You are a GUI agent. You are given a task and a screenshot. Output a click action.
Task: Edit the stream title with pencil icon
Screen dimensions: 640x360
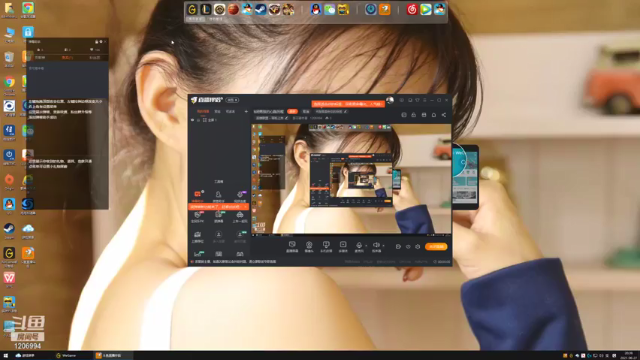pos(346,111)
